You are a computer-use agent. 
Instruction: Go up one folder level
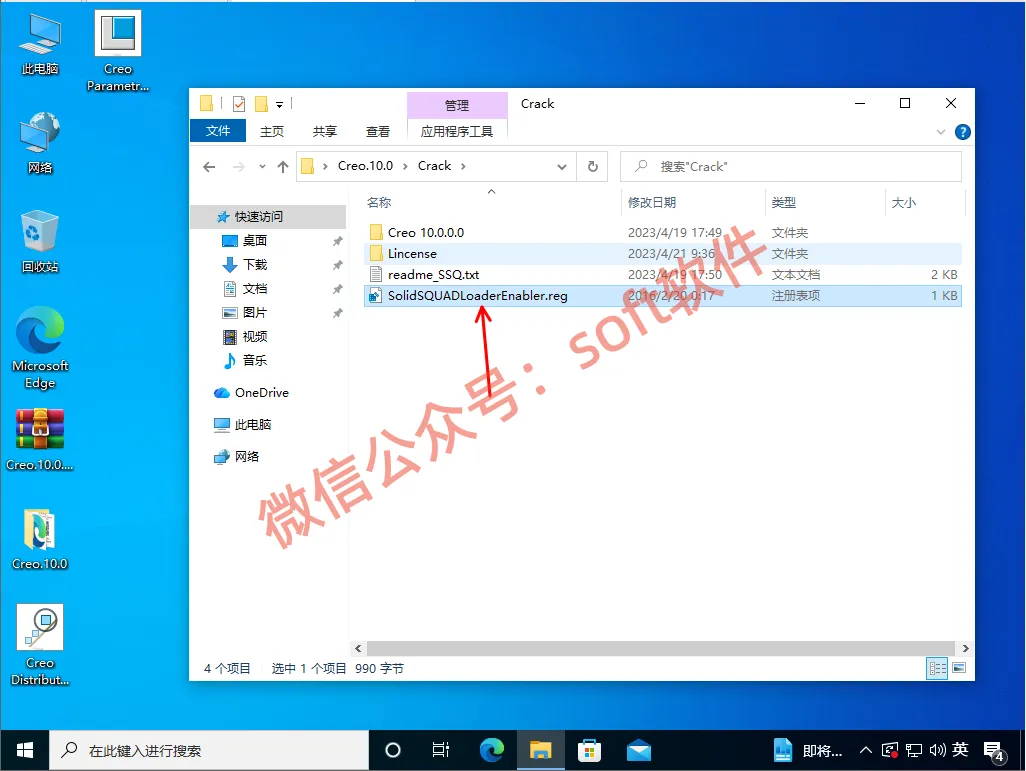(x=283, y=167)
